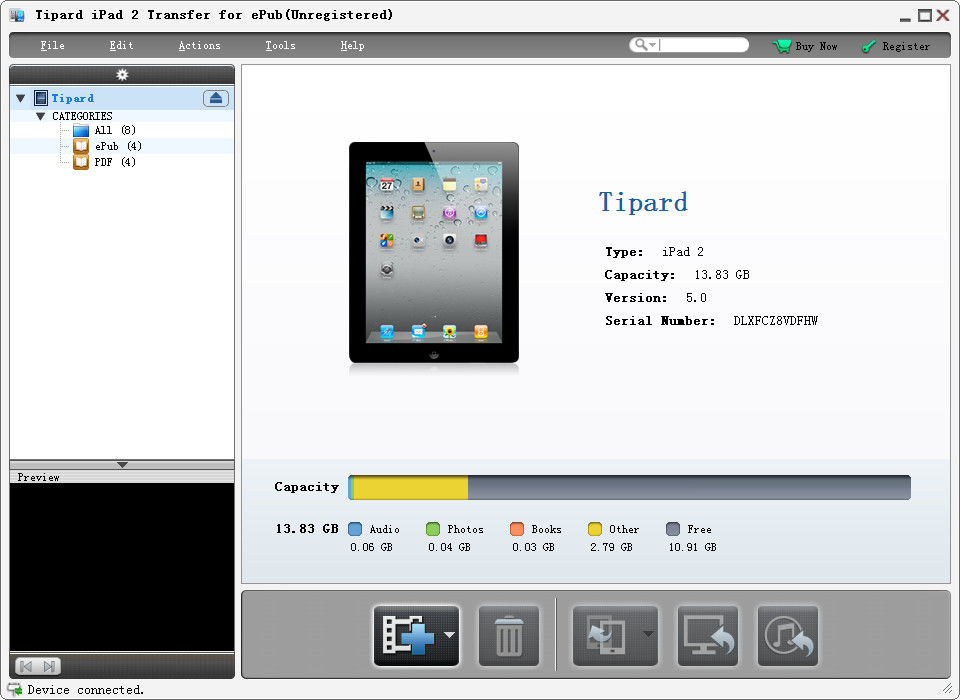Image resolution: width=960 pixels, height=700 pixels.
Task: Click the Photos green color swatch
Action: (433, 529)
